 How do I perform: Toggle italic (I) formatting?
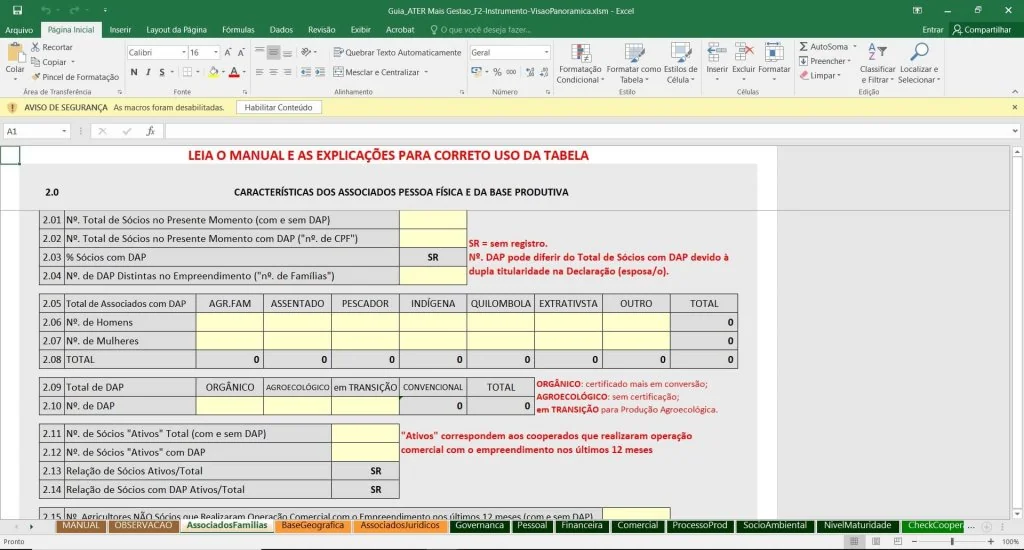(148, 72)
